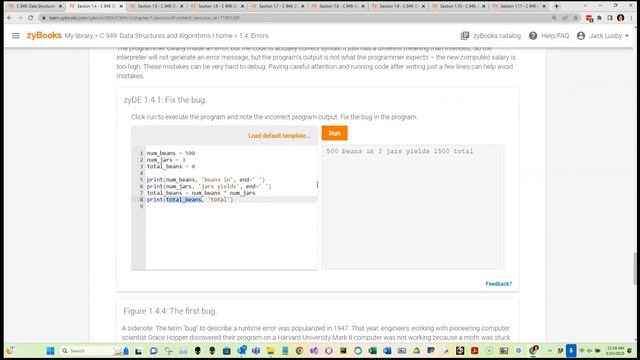The width and height of the screenshot is (640, 360).
Task: Click the taskbar clock and date
Action: tap(615, 351)
